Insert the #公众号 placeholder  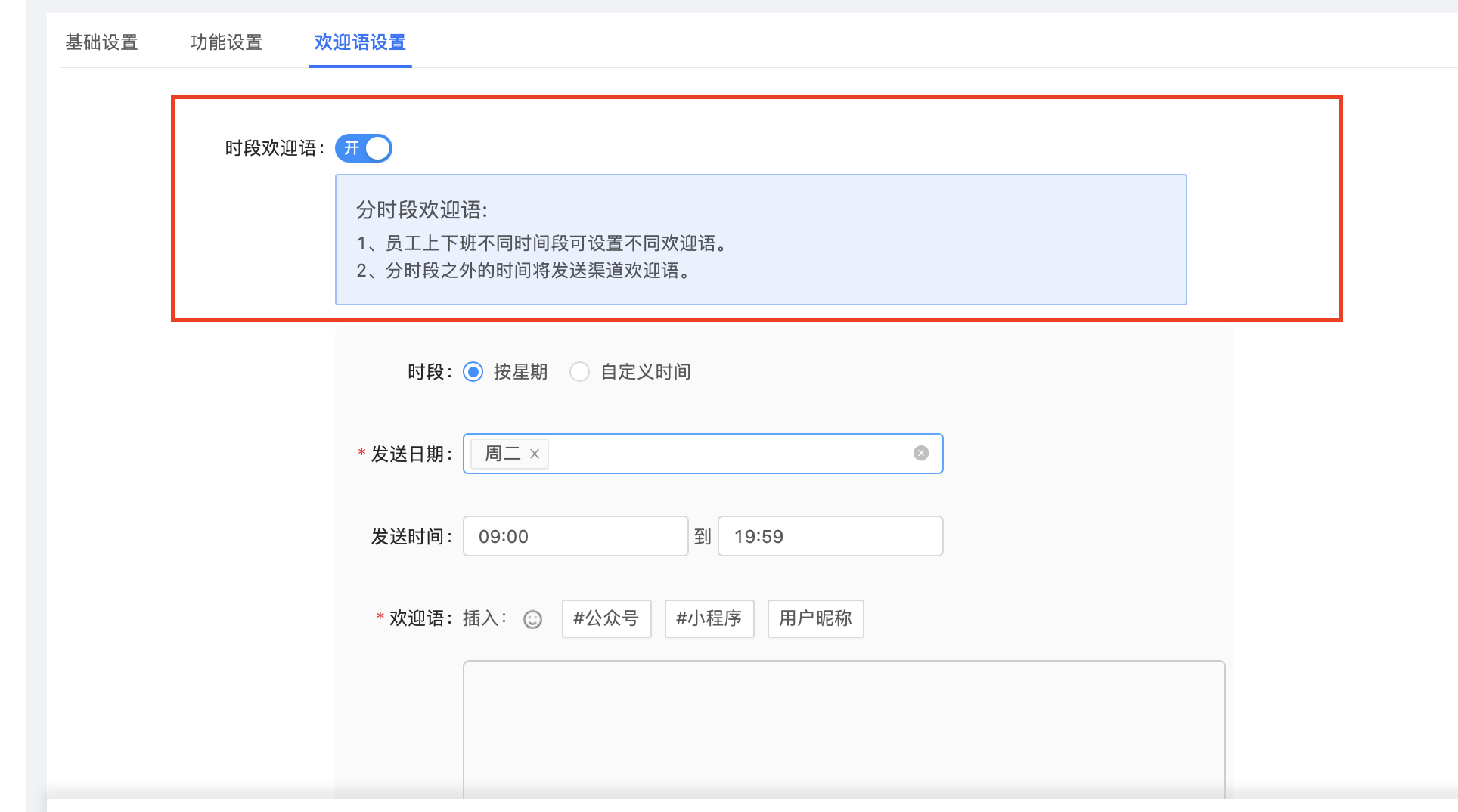pyautogui.click(x=606, y=618)
